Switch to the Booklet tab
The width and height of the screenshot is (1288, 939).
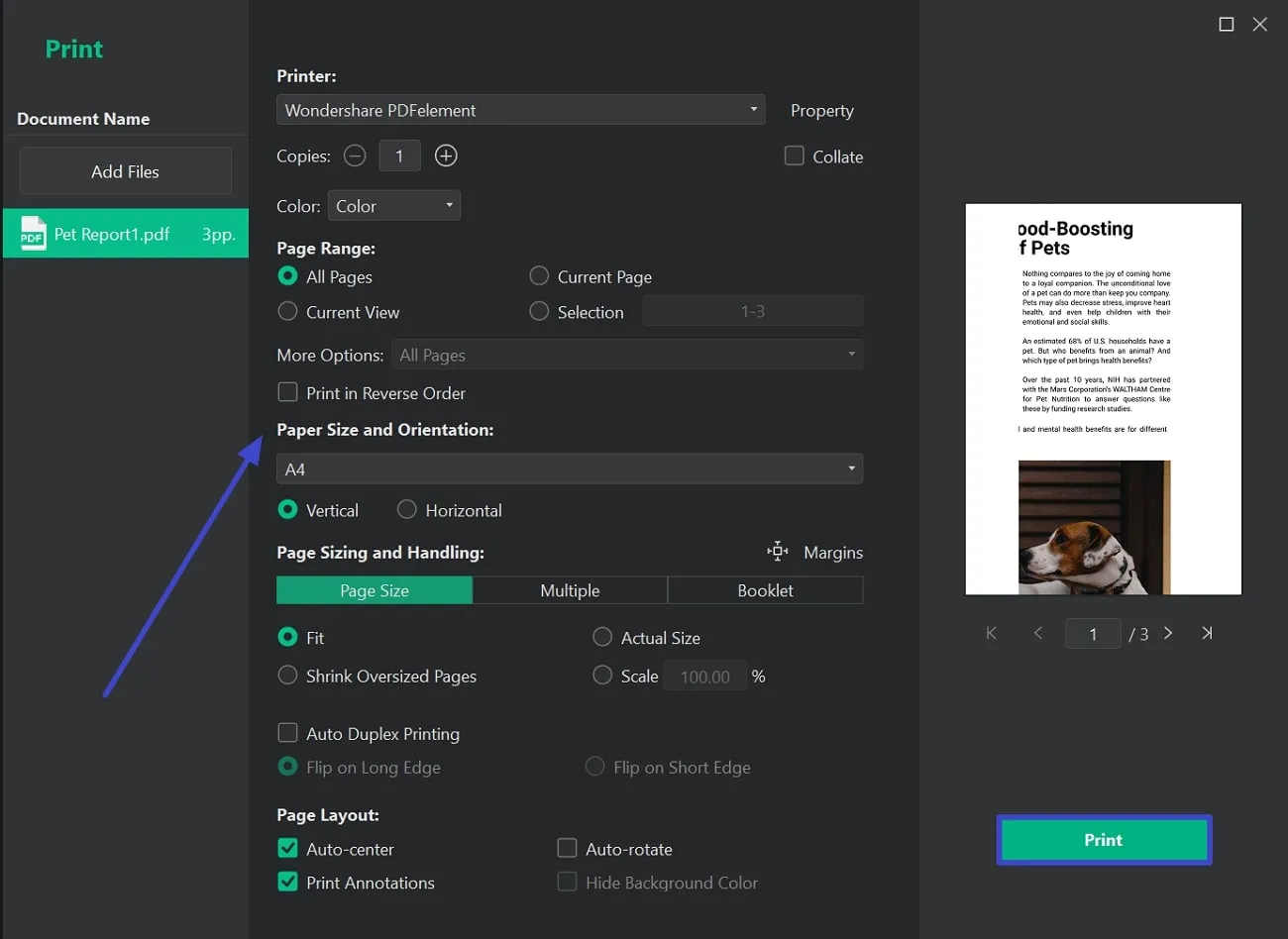765,590
